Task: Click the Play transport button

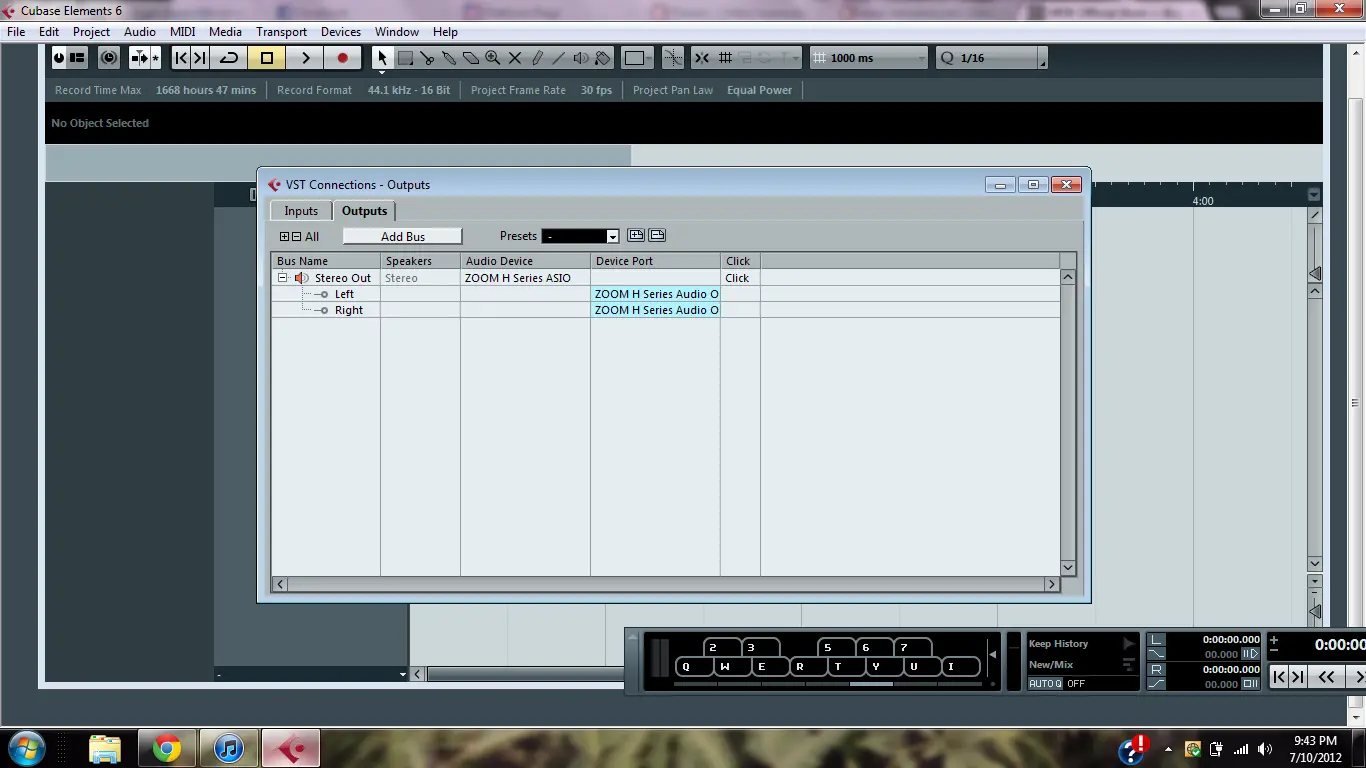Action: (x=305, y=58)
